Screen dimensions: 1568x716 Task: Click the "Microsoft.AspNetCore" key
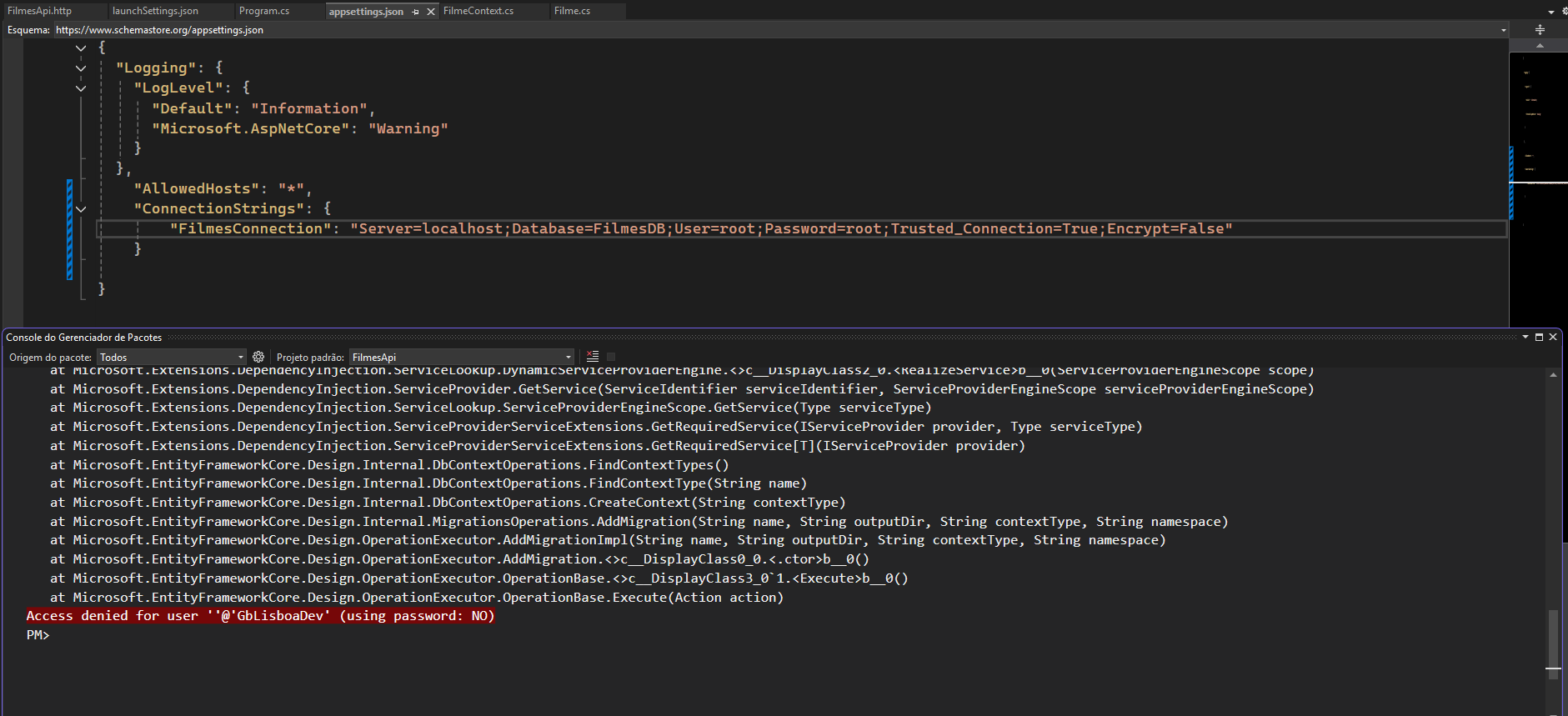[250, 128]
